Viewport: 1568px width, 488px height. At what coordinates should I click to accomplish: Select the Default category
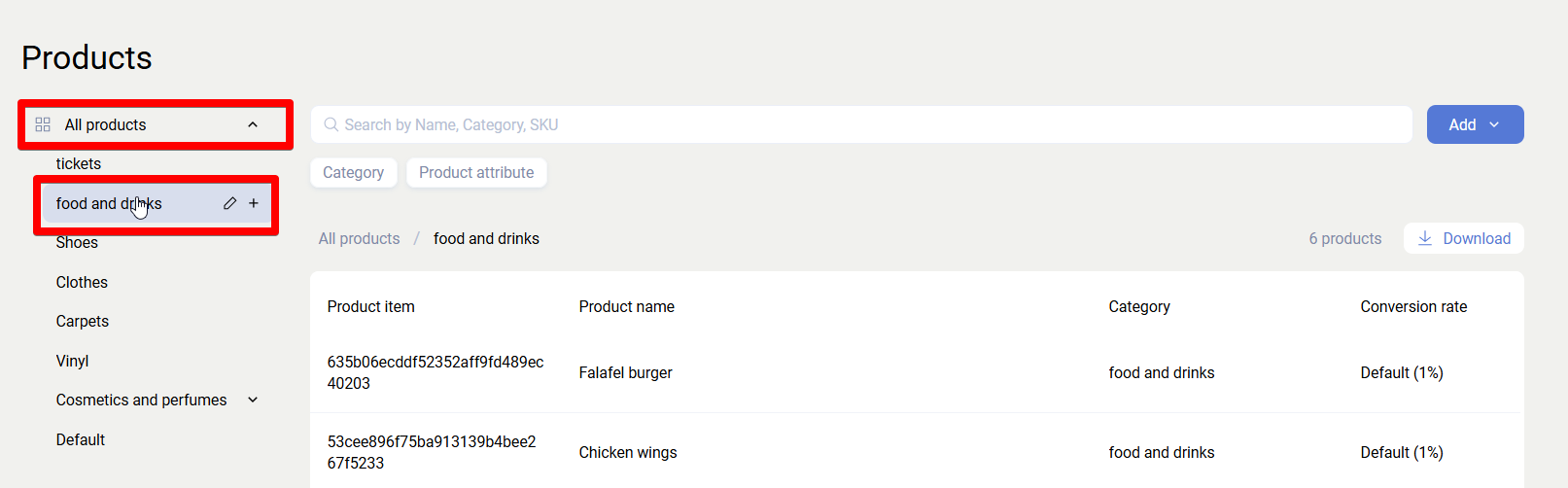point(81,439)
